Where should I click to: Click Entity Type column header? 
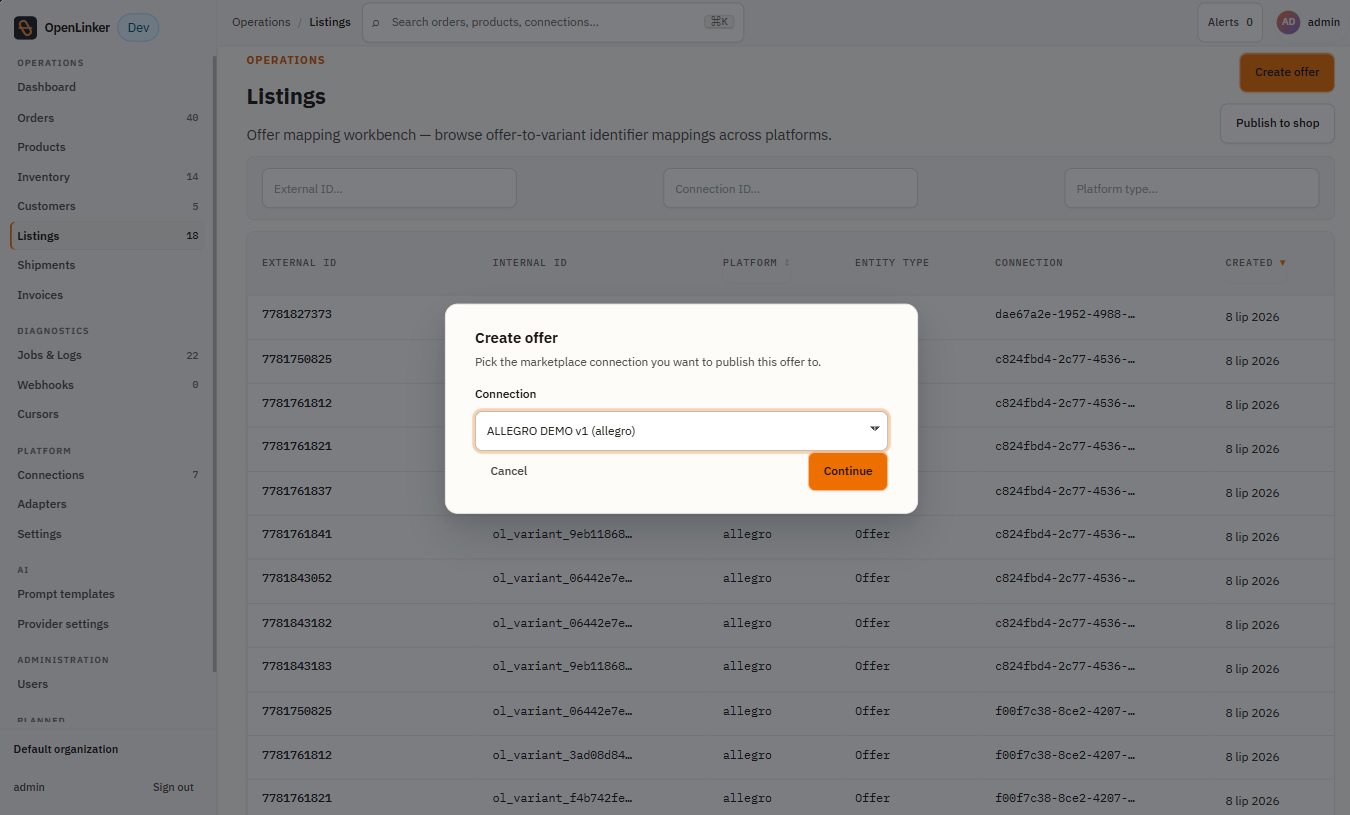pos(892,263)
